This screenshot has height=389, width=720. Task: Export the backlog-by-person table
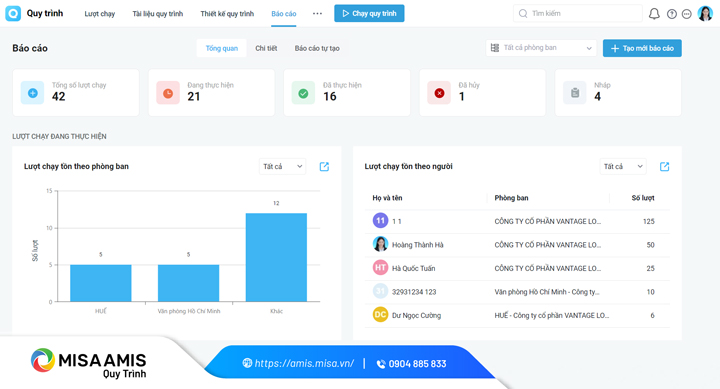664,166
